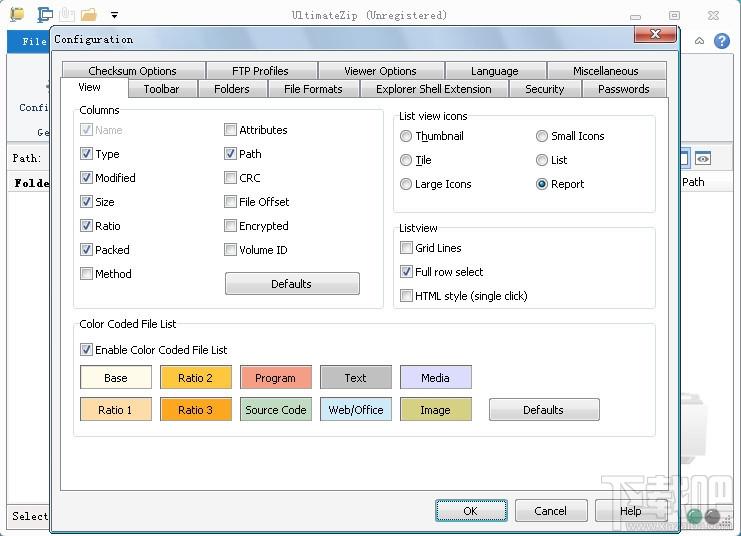This screenshot has width=741, height=536.
Task: Click Defaults button in Color Coded File List
Action: point(544,410)
